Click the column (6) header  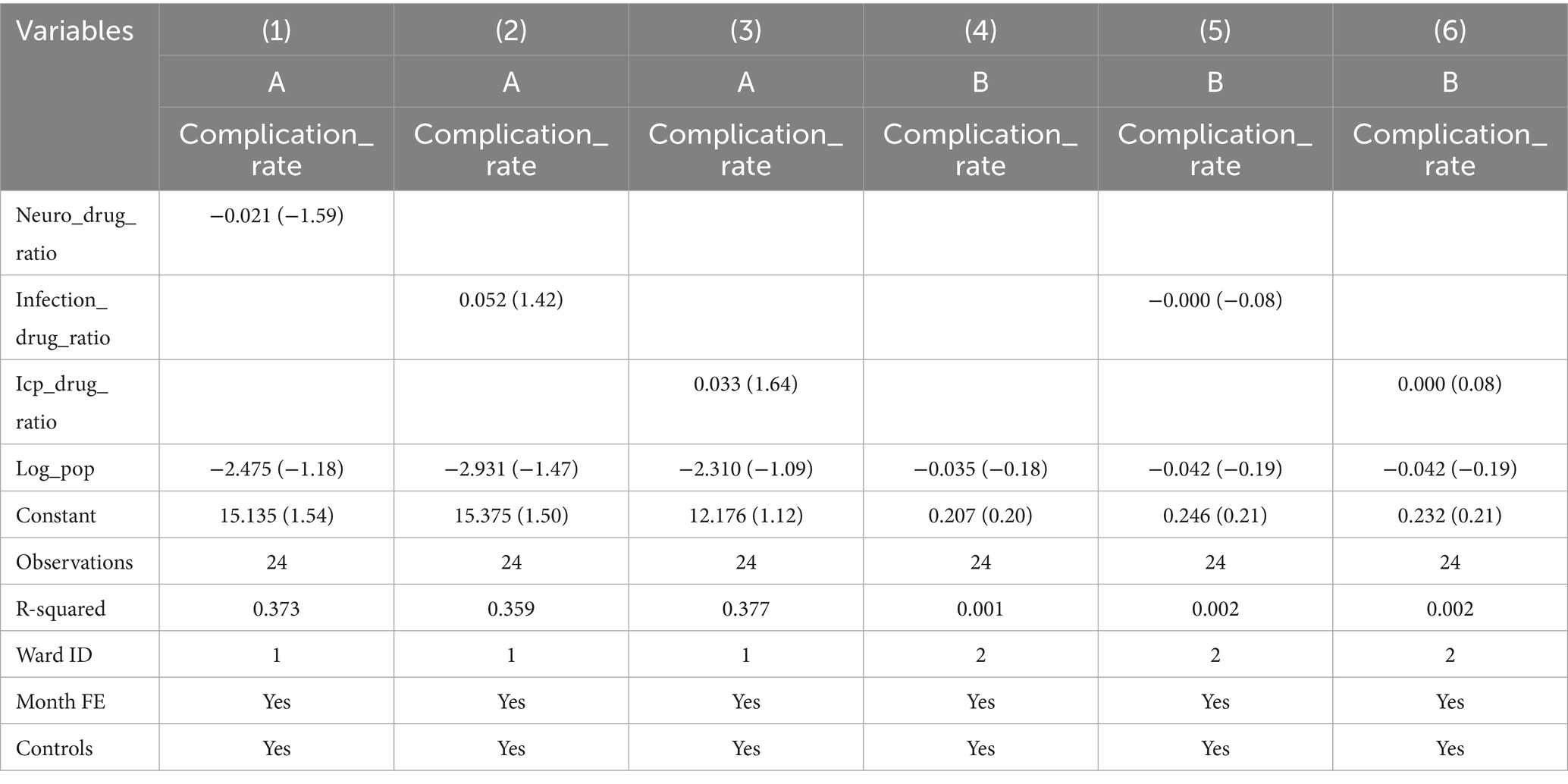[x=1450, y=30]
